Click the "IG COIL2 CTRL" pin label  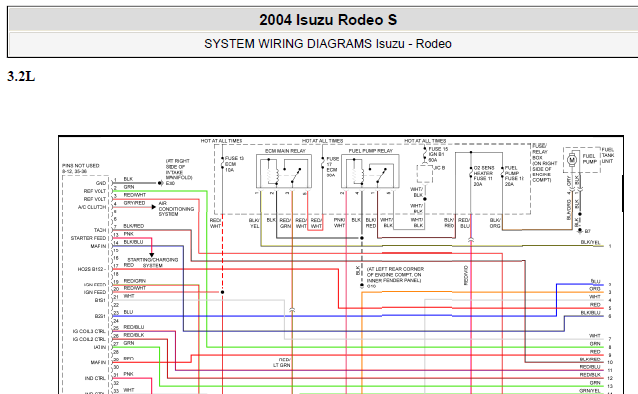(x=89, y=339)
